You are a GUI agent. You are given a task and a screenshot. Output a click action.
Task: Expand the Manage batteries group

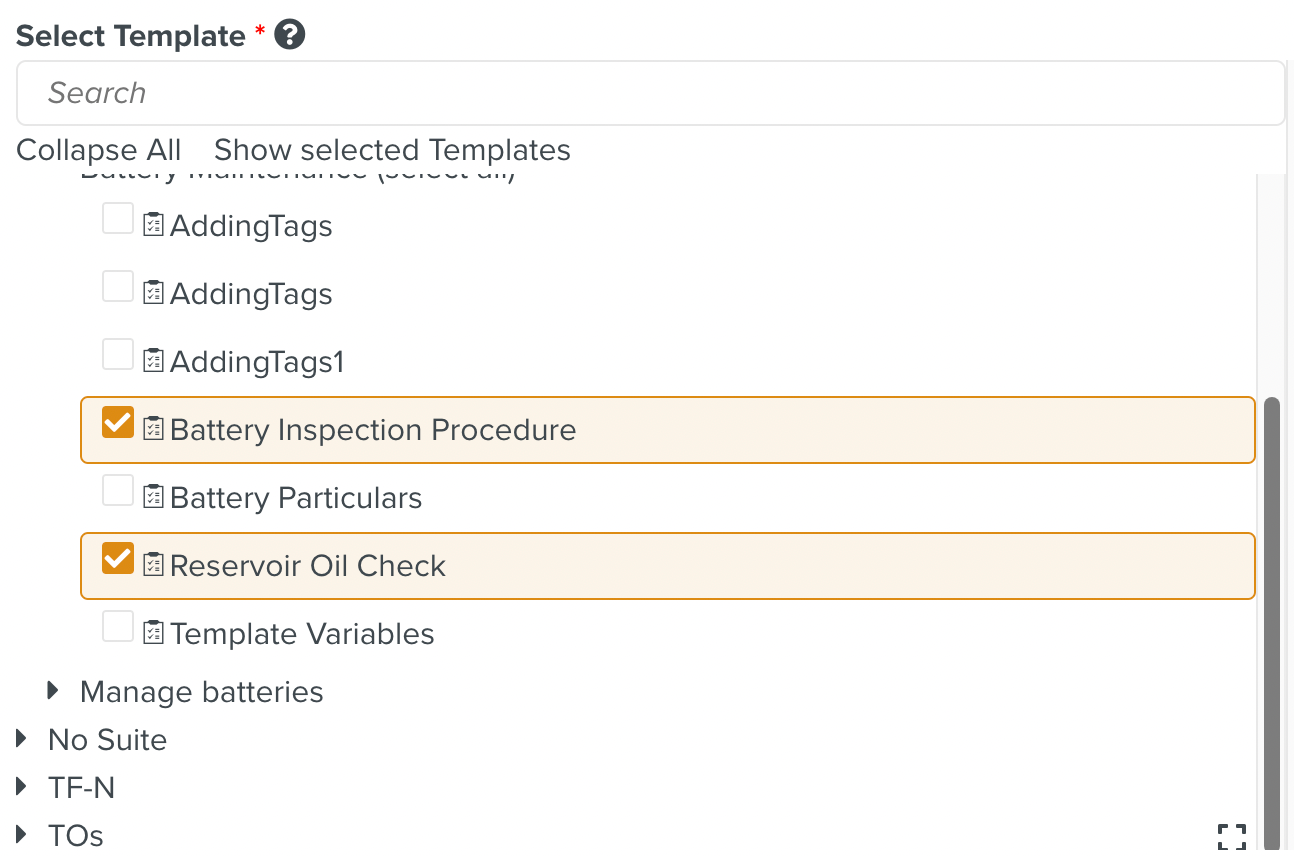pos(52,690)
